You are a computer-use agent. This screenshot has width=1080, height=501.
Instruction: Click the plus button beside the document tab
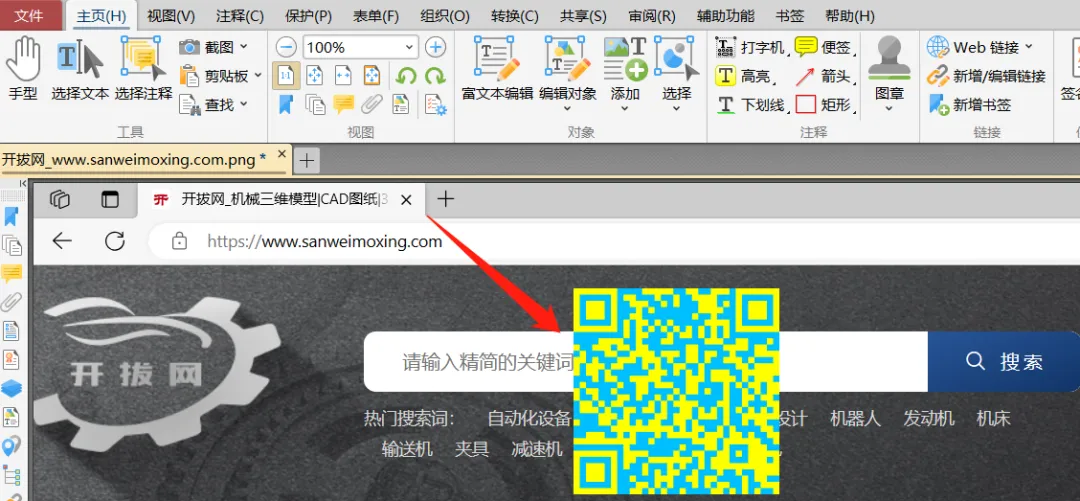point(307,161)
